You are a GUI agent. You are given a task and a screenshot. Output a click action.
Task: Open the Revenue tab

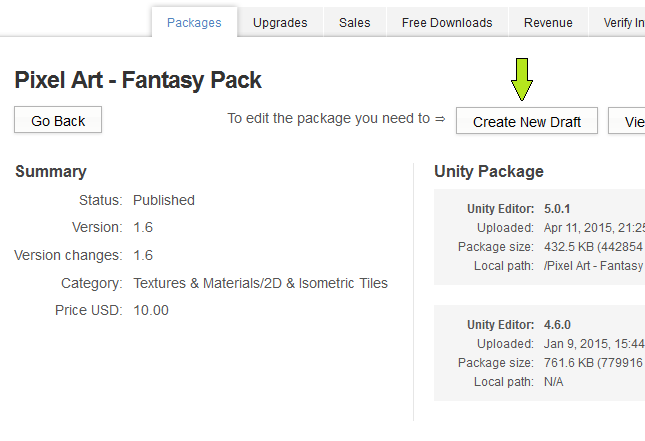[548, 22]
